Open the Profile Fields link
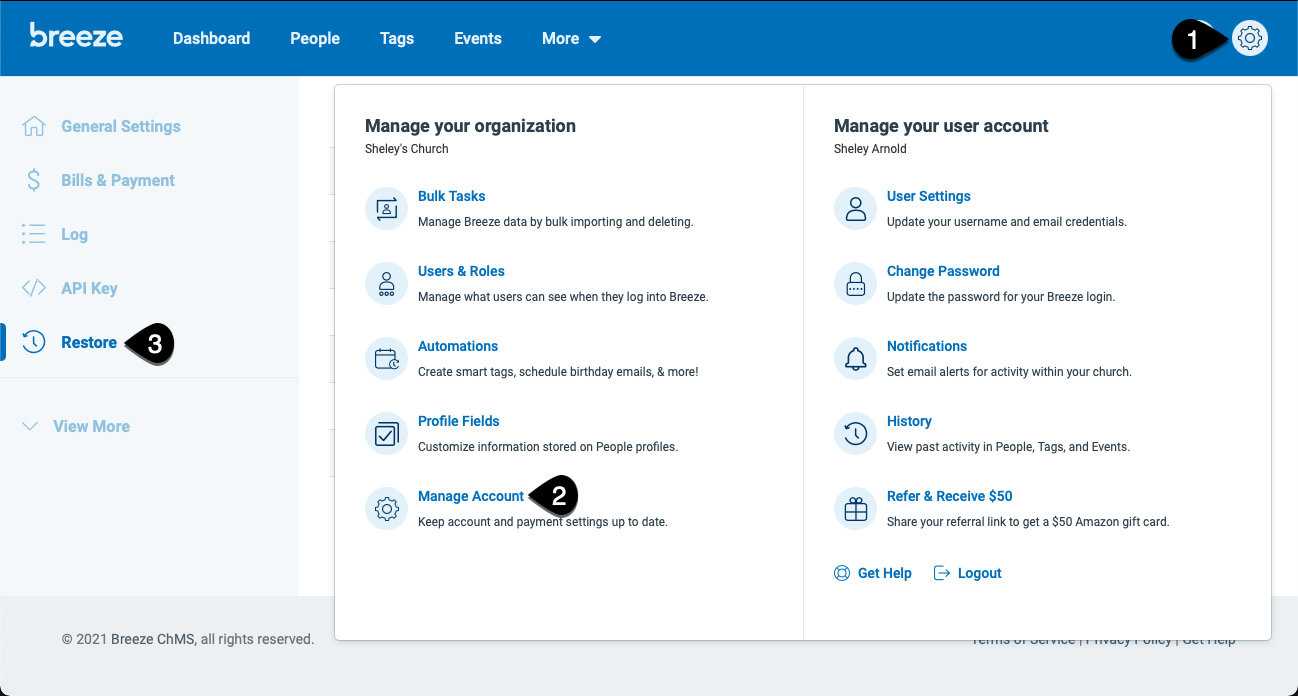Viewport: 1298px width, 696px height. tap(459, 421)
